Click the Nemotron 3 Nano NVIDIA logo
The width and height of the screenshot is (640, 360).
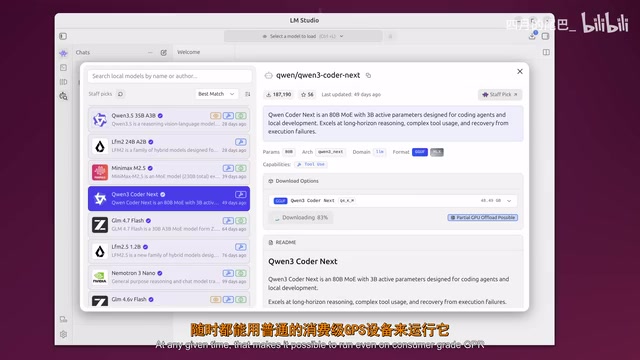100,277
